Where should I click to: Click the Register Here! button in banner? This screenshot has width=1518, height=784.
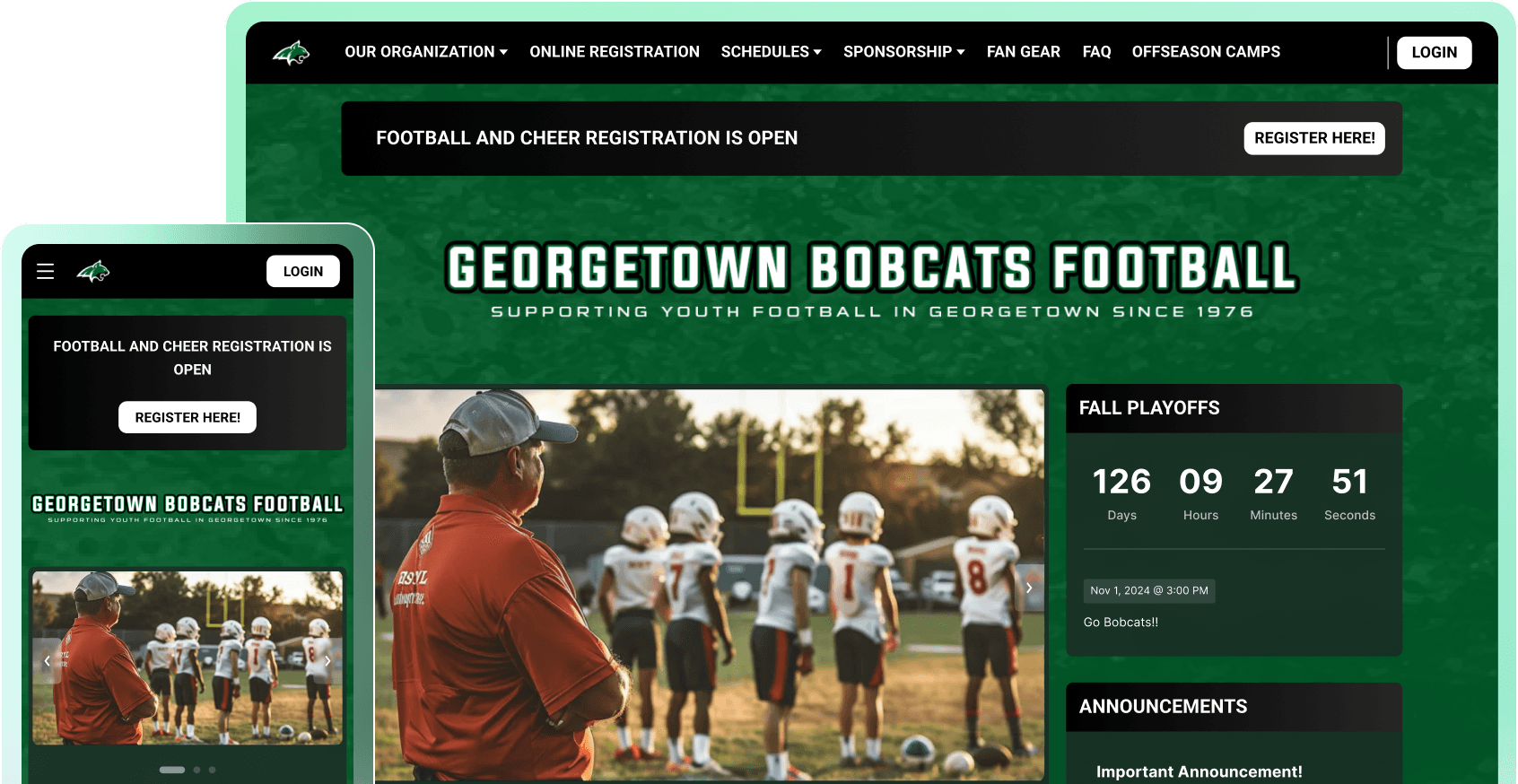[x=1314, y=138]
